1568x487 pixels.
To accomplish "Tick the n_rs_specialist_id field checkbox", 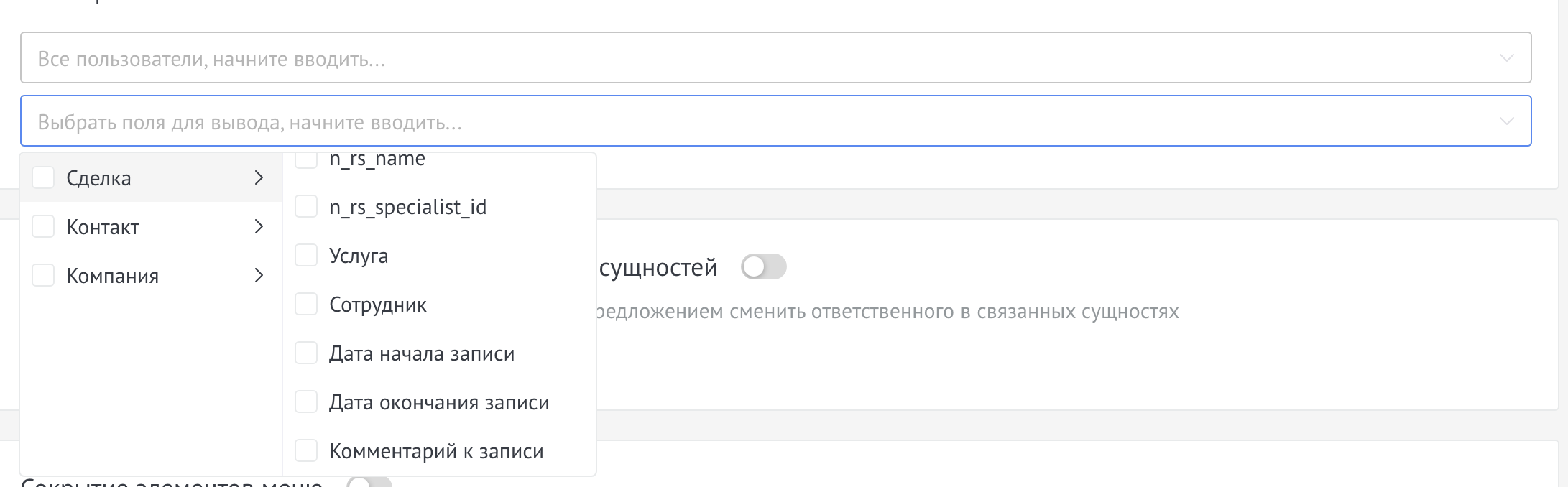I will click(x=306, y=206).
